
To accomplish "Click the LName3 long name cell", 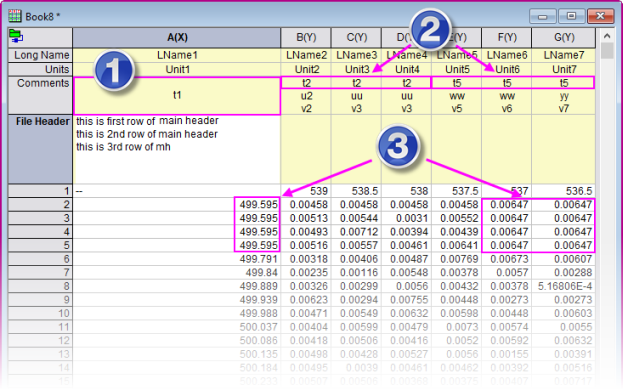I will point(356,55).
